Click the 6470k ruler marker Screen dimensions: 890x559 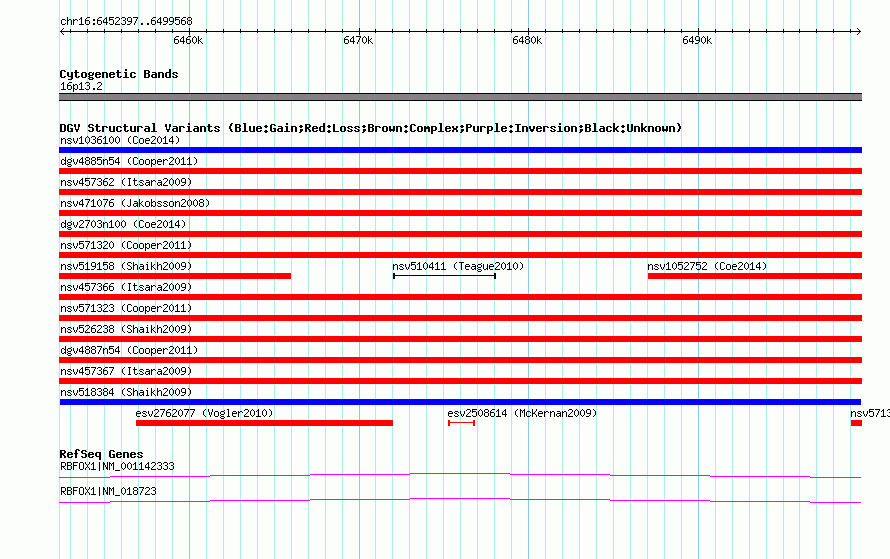(x=358, y=40)
